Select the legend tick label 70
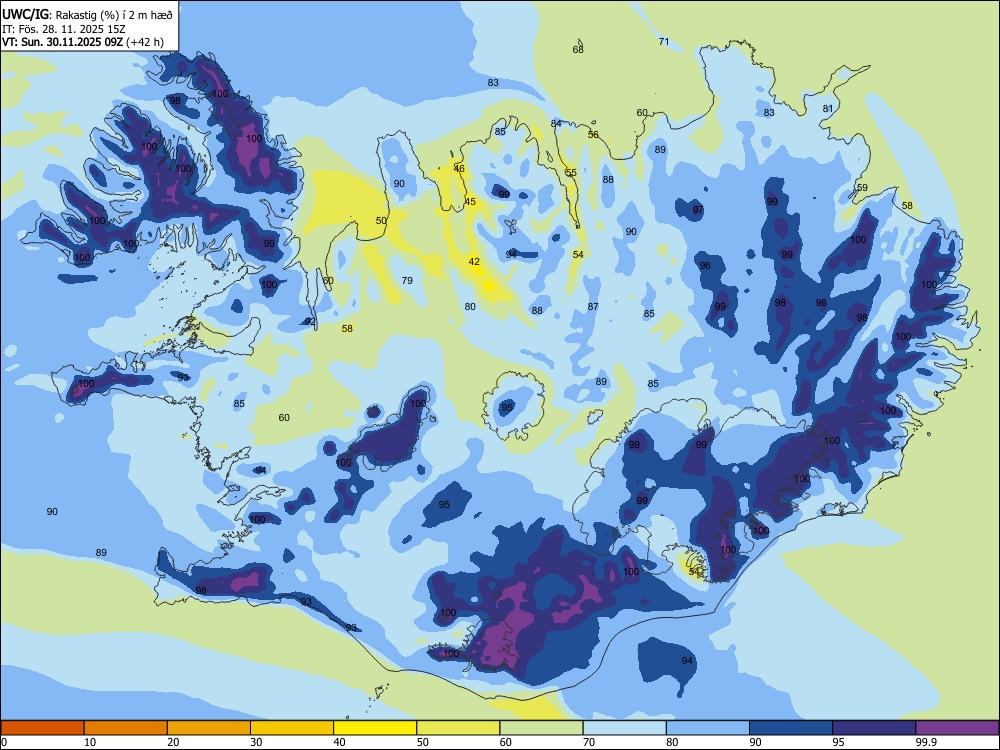Screen dimensions: 1000x750 (x=589, y=742)
